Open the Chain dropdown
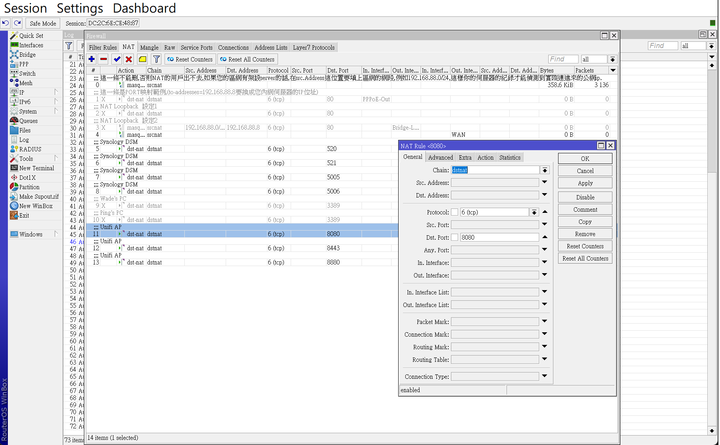This screenshot has width=720, height=445. tap(545, 170)
